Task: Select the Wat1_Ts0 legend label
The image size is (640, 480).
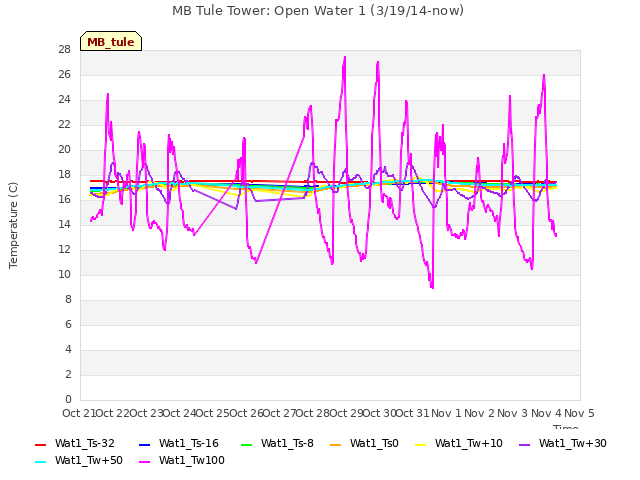Action: 374,443
